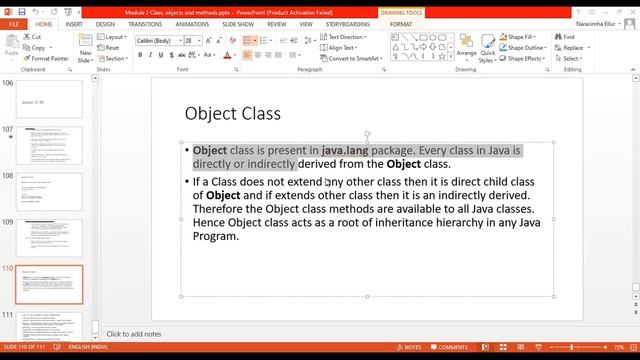
Task: Zoom in with the plus button
Action: tap(605, 347)
